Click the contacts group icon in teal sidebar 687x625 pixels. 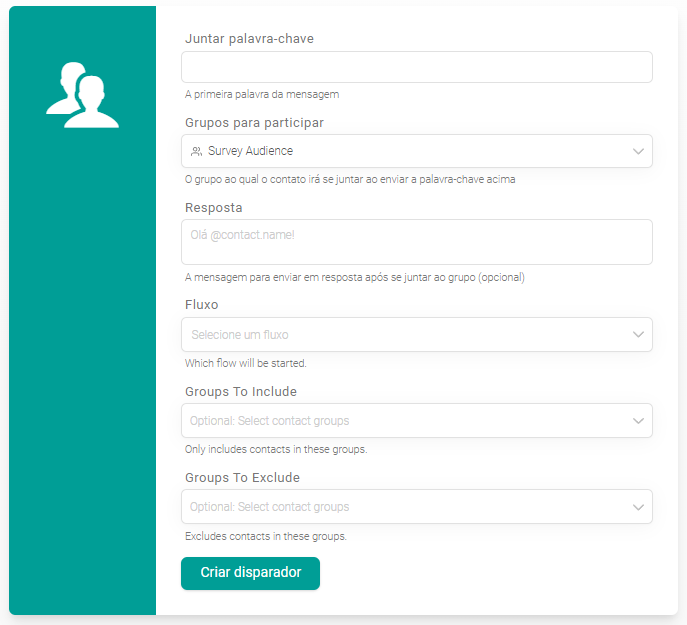(82, 96)
